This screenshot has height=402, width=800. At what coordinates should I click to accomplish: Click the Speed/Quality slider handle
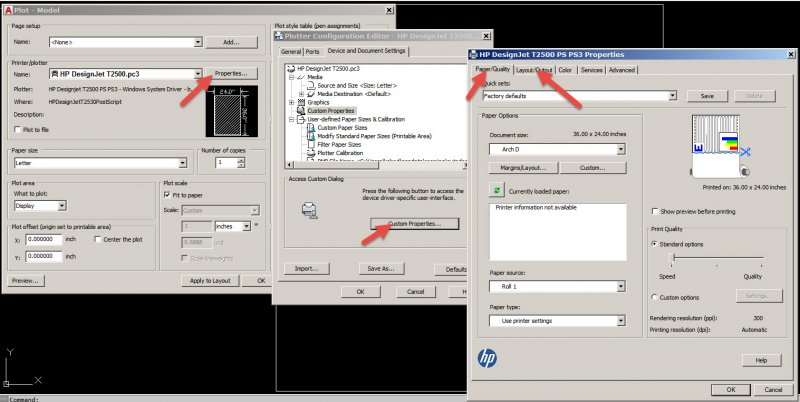672,258
